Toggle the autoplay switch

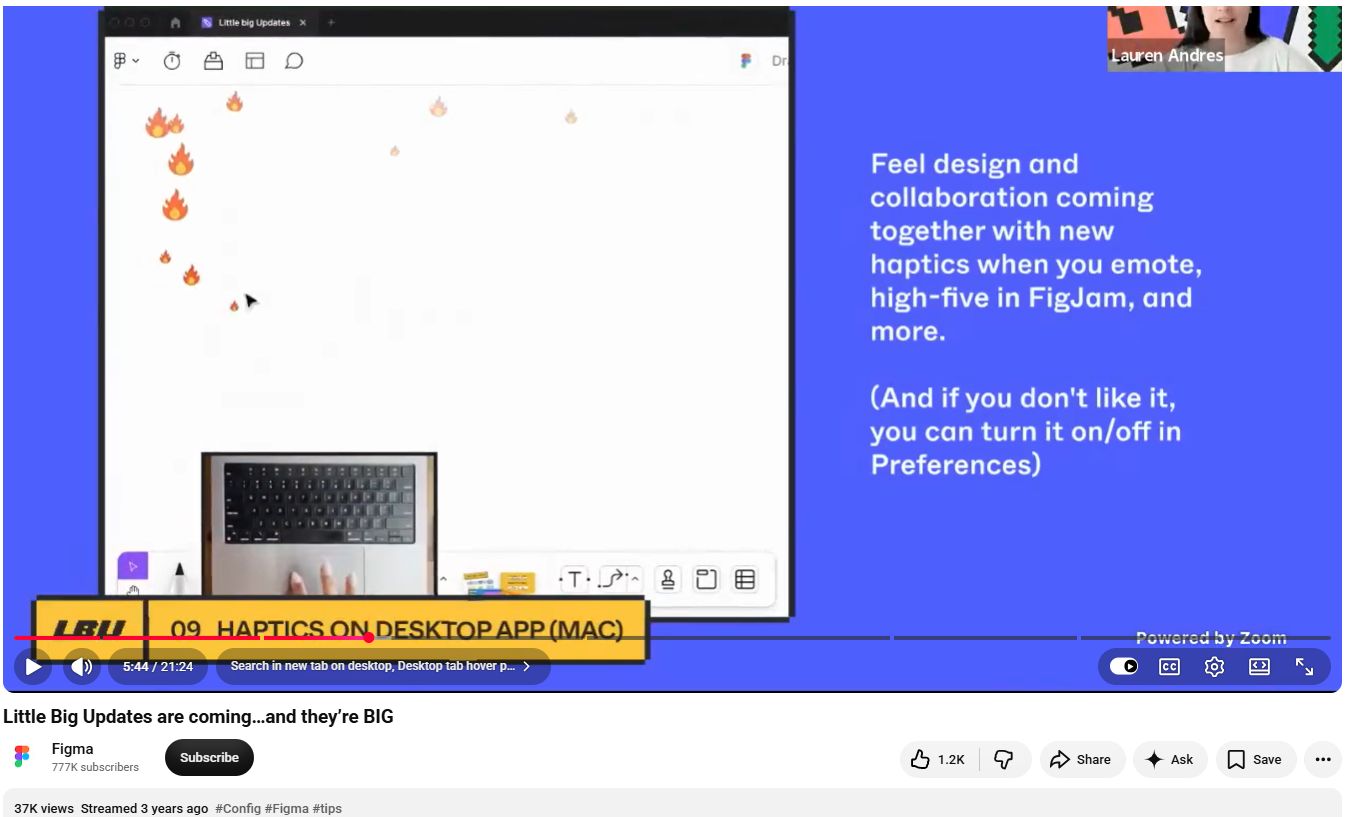(x=1124, y=666)
